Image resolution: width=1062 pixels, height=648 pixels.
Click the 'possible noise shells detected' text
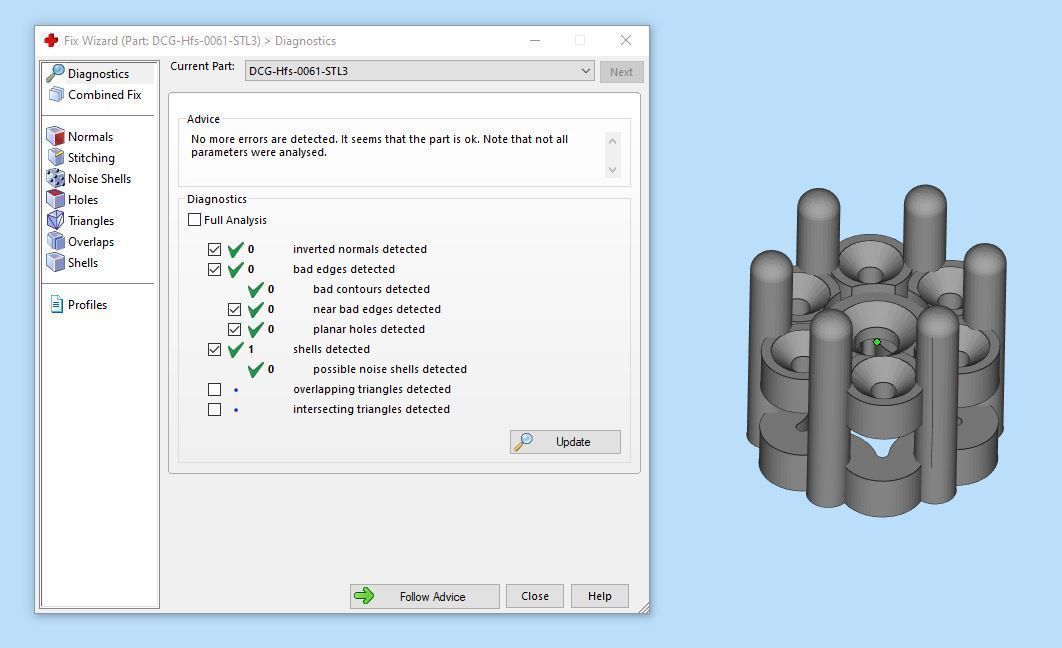(x=389, y=369)
